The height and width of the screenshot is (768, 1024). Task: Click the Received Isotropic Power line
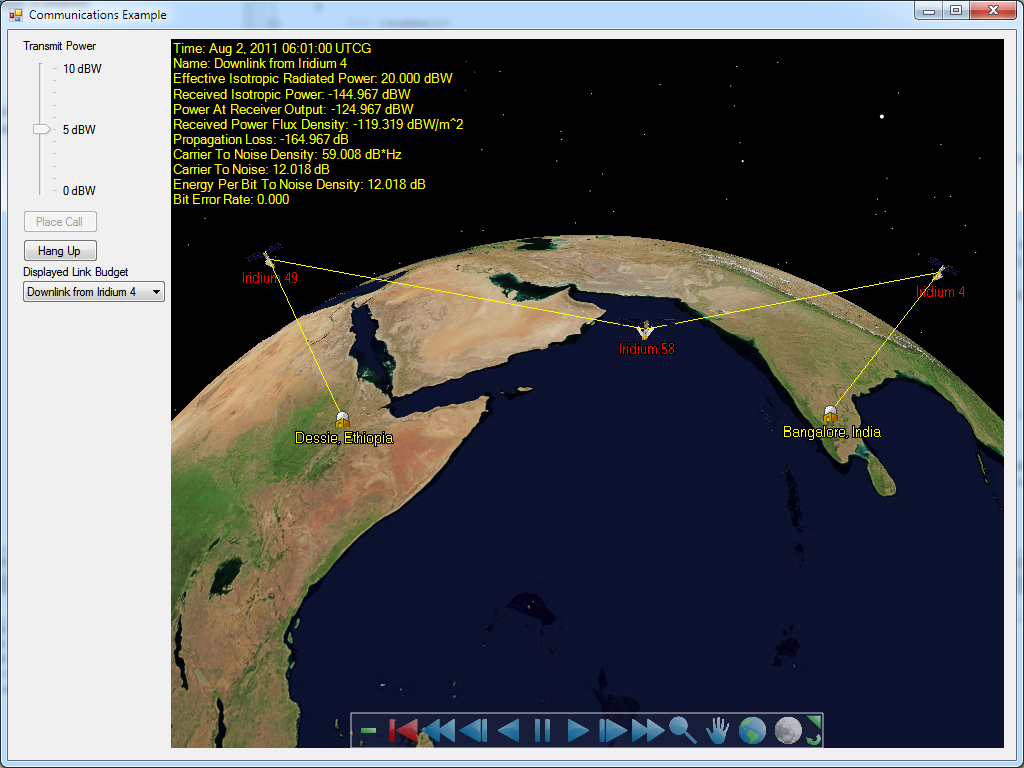pos(292,94)
